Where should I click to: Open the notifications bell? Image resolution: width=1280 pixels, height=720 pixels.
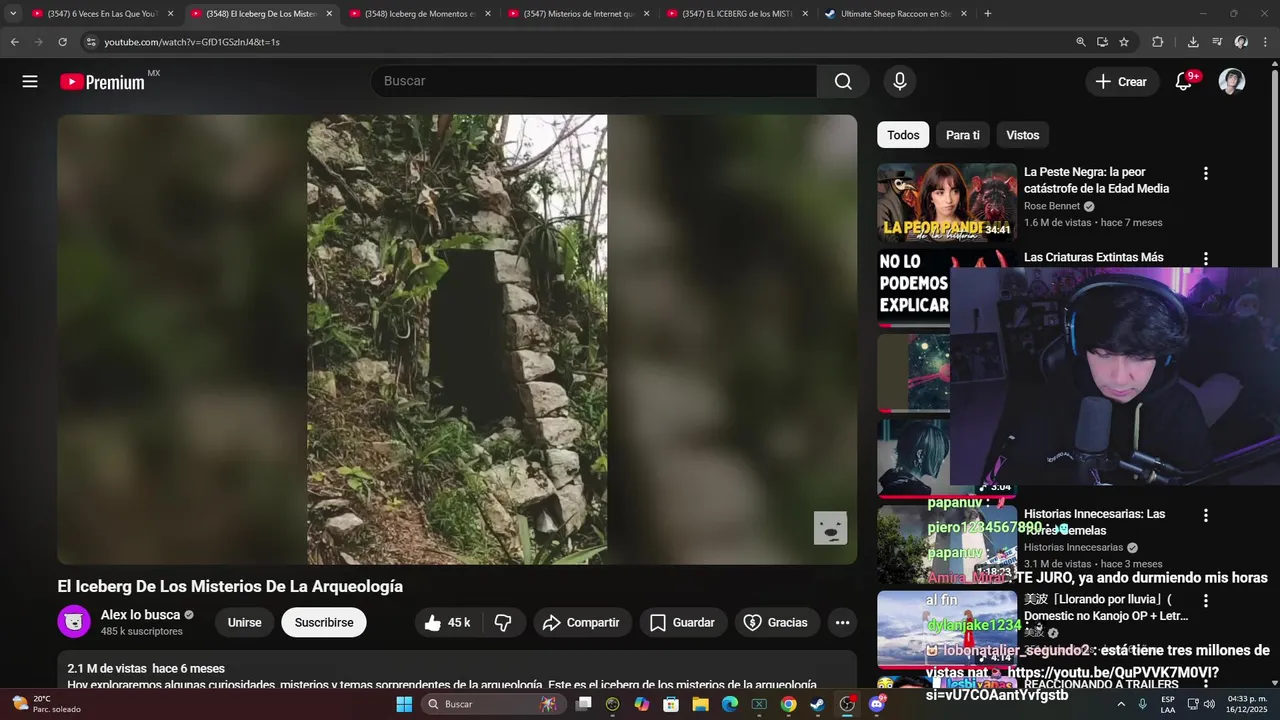click(1184, 82)
